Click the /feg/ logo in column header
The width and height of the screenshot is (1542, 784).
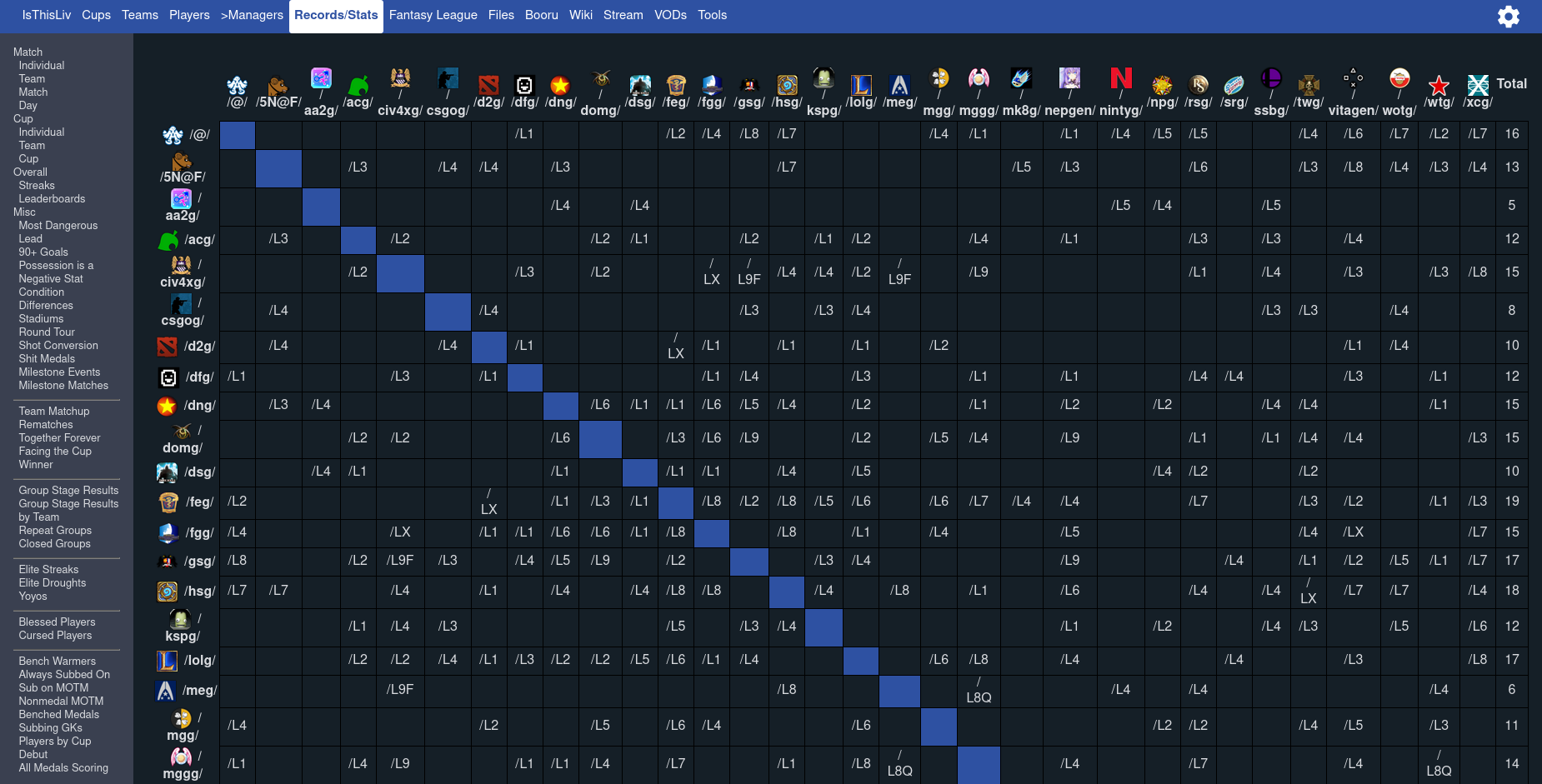[x=676, y=85]
